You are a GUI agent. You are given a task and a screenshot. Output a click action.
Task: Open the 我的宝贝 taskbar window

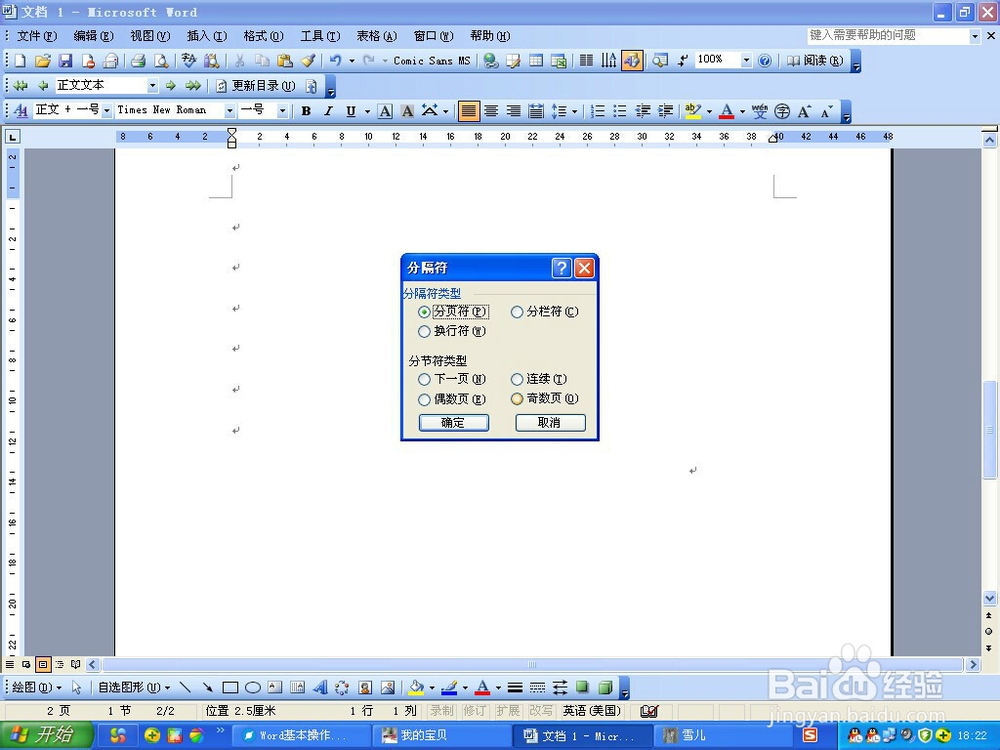440,735
